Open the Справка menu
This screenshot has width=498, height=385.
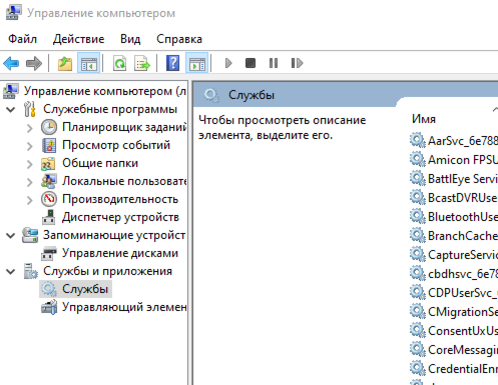point(179,39)
